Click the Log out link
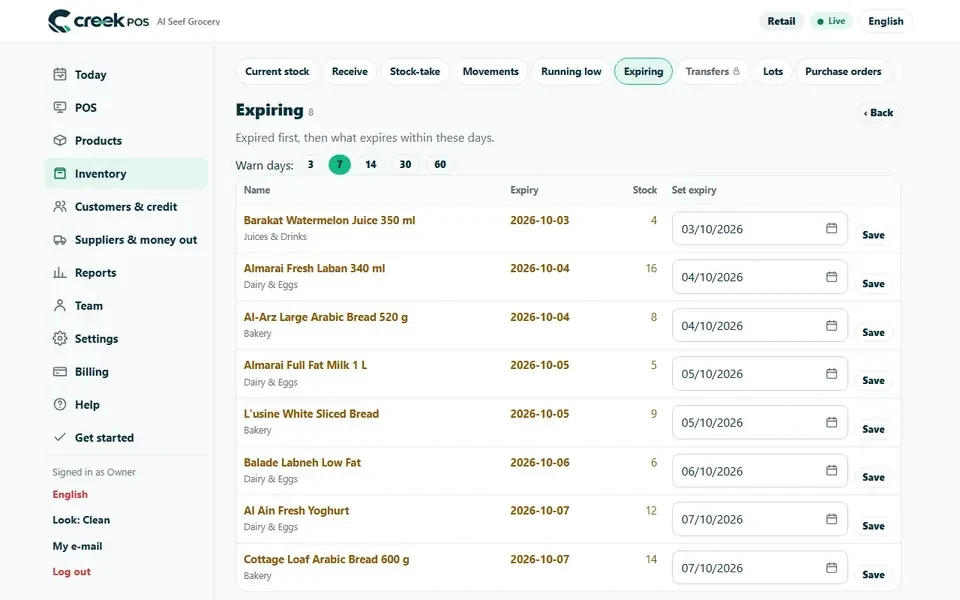This screenshot has width=960, height=600. coord(71,571)
